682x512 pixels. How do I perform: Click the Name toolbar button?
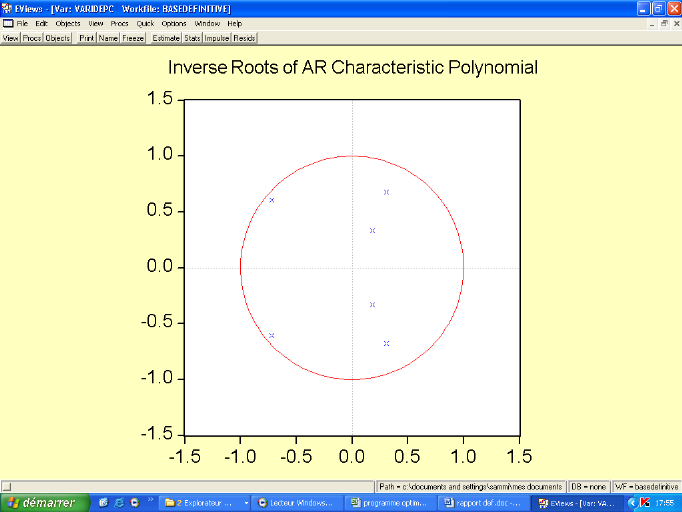[x=108, y=38]
